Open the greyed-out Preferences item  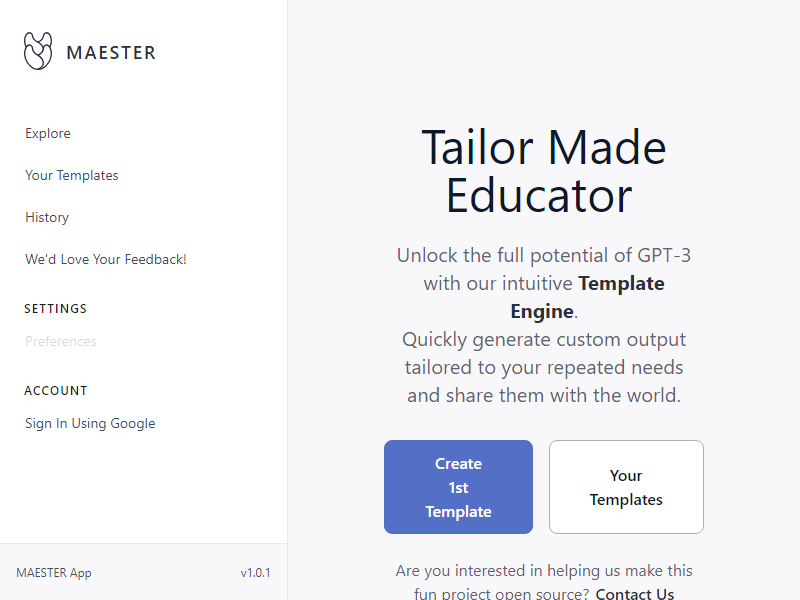click(61, 342)
